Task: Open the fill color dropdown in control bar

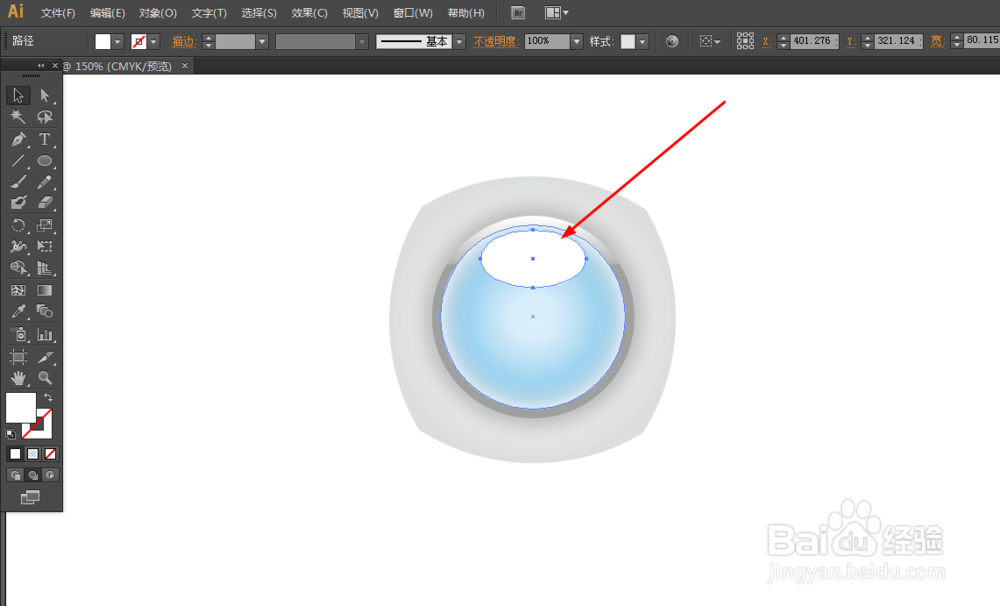Action: tap(117, 42)
